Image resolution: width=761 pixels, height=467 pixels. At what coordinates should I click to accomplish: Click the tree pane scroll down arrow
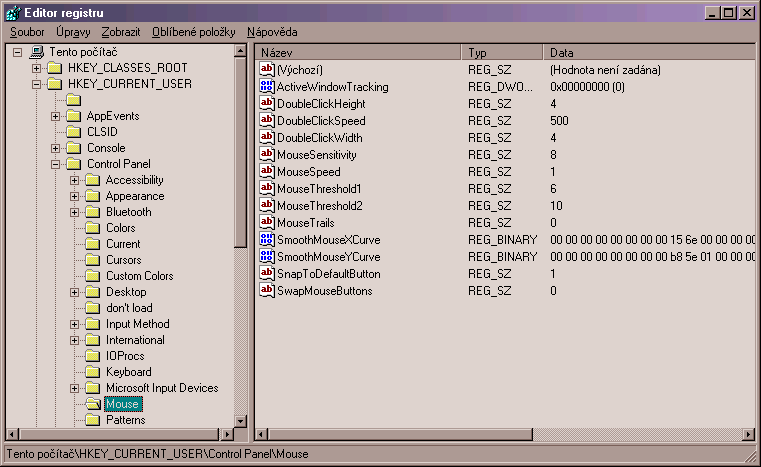(240, 421)
